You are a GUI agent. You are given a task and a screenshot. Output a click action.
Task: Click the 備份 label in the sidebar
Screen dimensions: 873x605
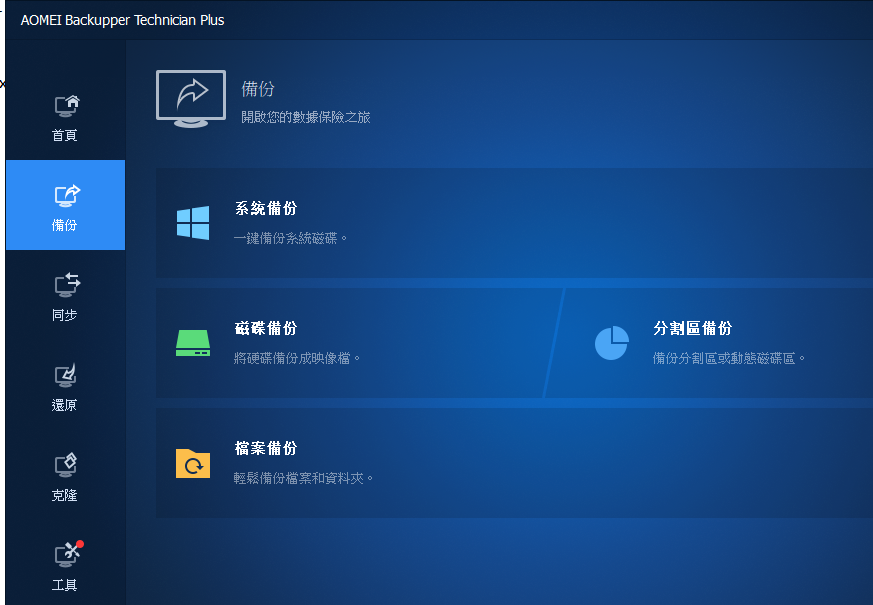[x=65, y=225]
